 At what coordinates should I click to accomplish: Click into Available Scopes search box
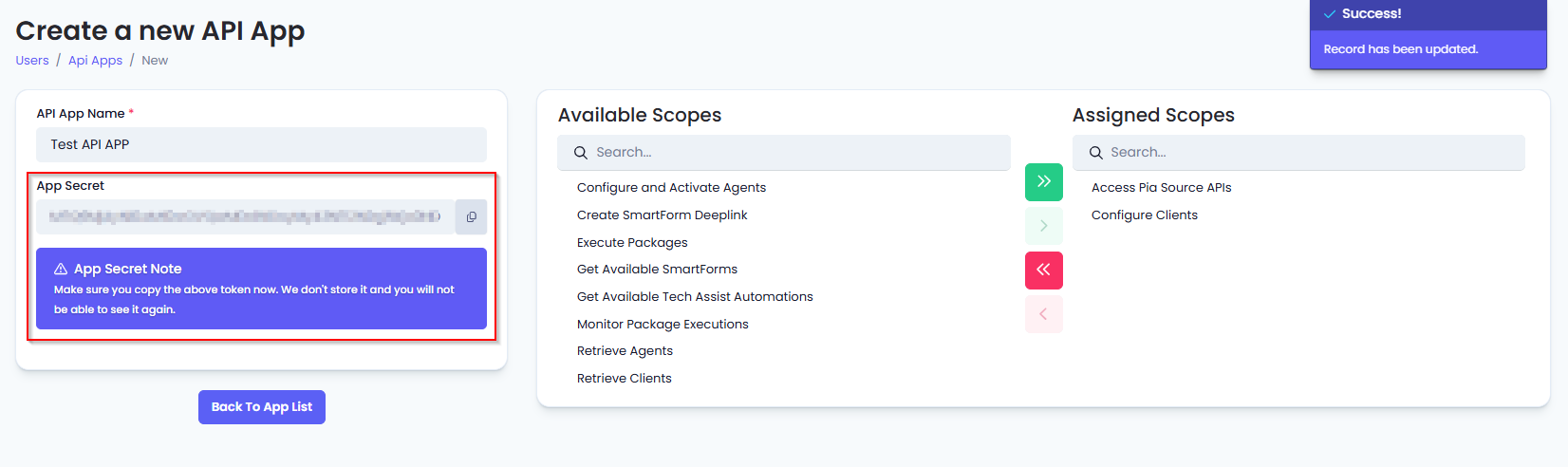point(797,153)
